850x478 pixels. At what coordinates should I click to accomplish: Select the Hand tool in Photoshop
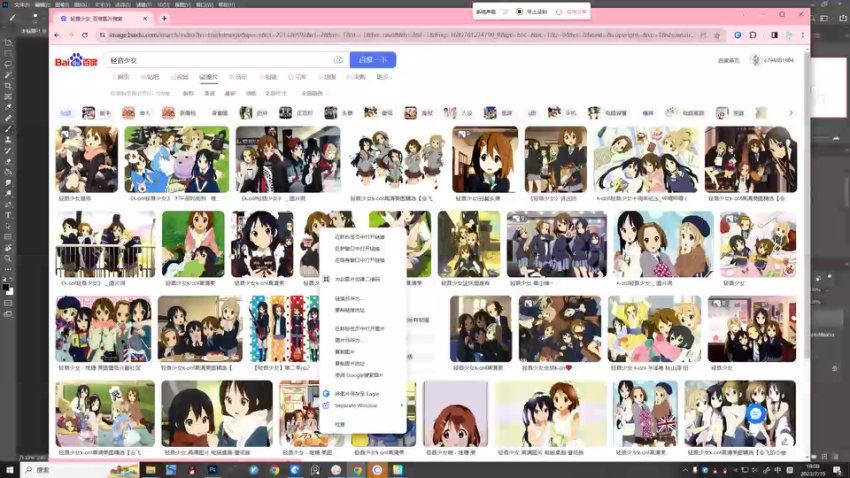point(8,248)
